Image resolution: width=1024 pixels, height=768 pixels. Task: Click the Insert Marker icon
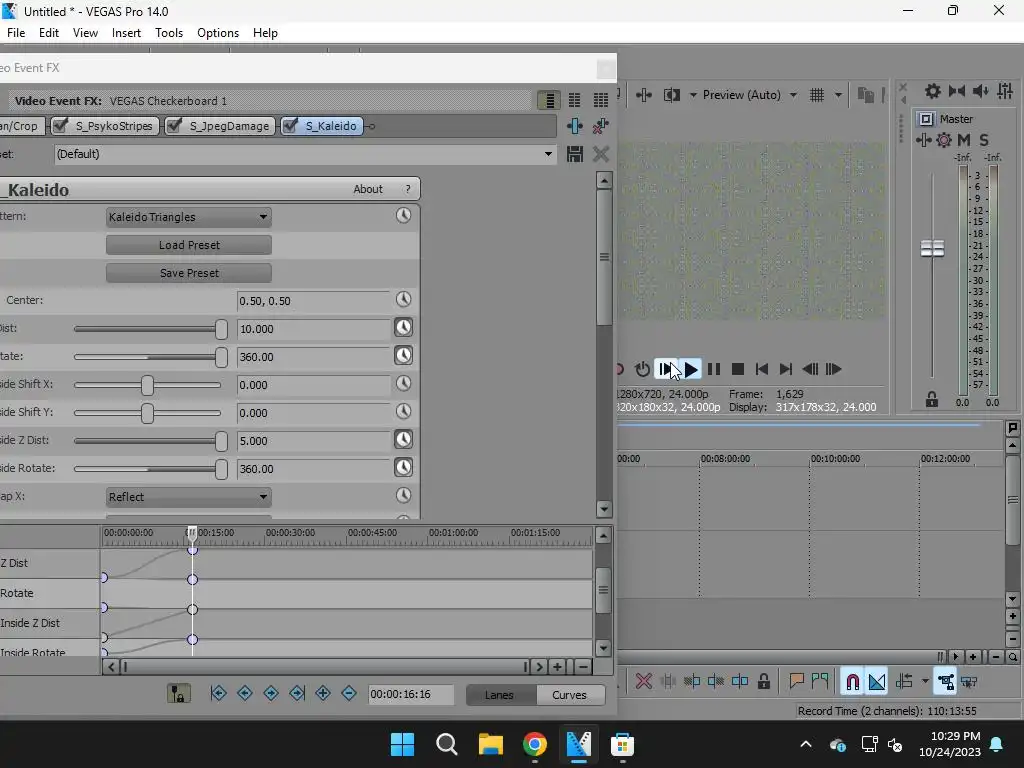click(796, 682)
